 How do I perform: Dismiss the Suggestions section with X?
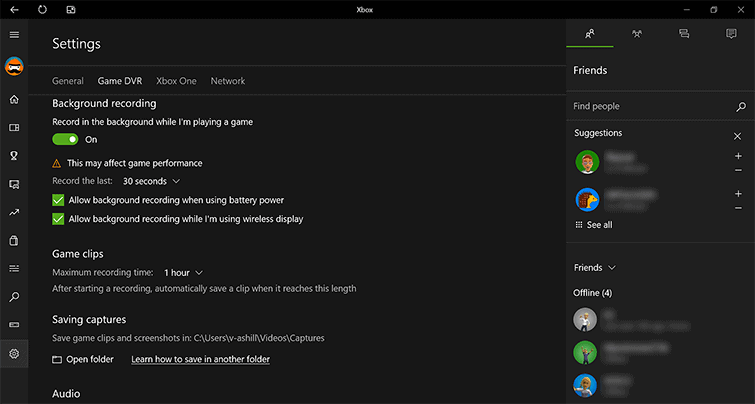737,136
